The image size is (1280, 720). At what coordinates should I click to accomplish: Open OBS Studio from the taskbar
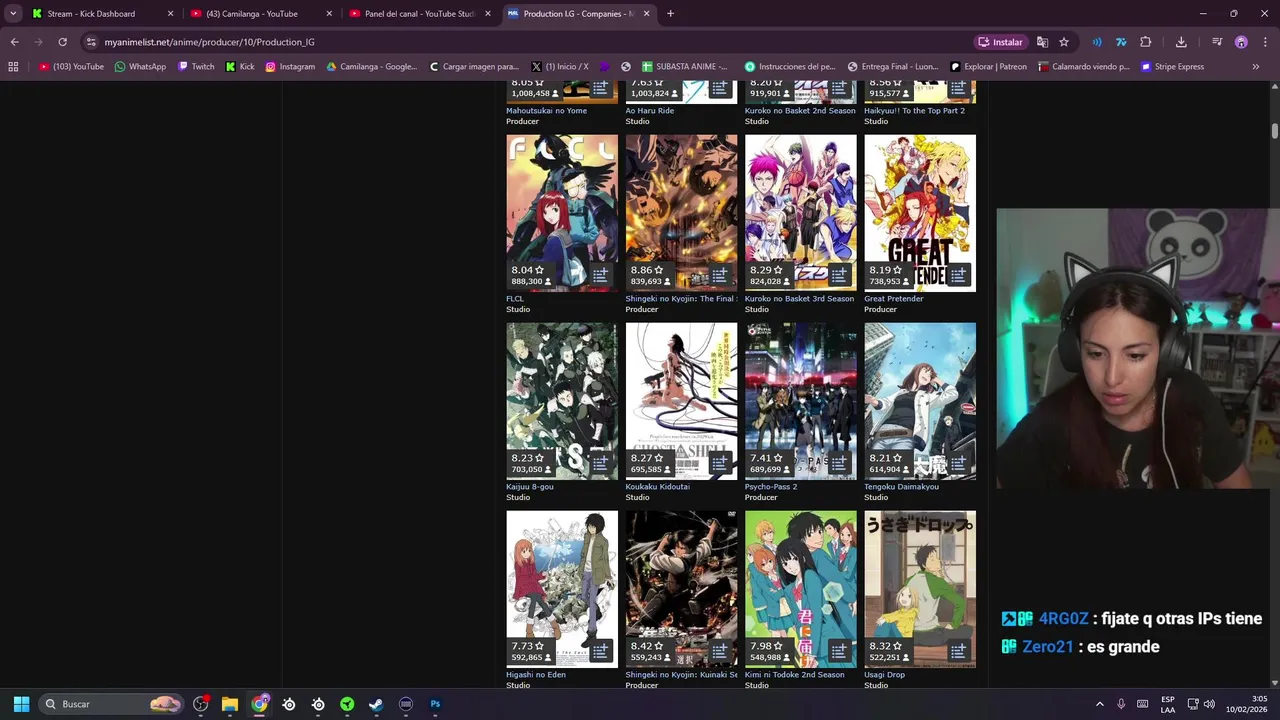click(201, 704)
